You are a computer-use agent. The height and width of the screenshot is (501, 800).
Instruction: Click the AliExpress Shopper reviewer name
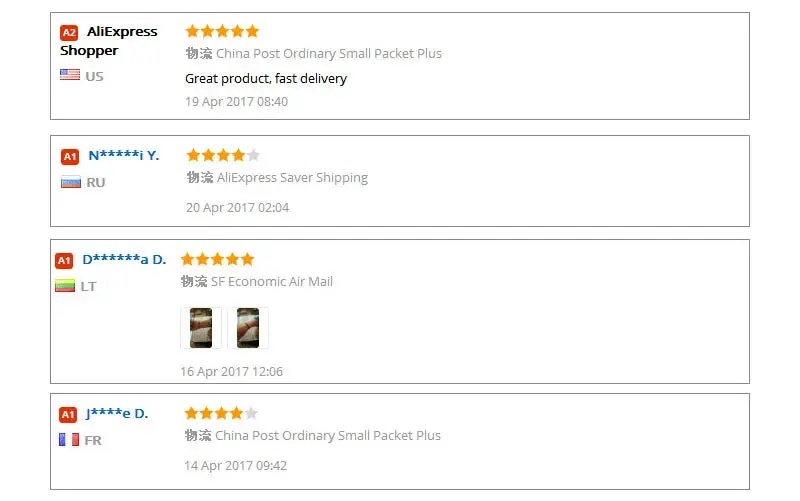pos(108,41)
